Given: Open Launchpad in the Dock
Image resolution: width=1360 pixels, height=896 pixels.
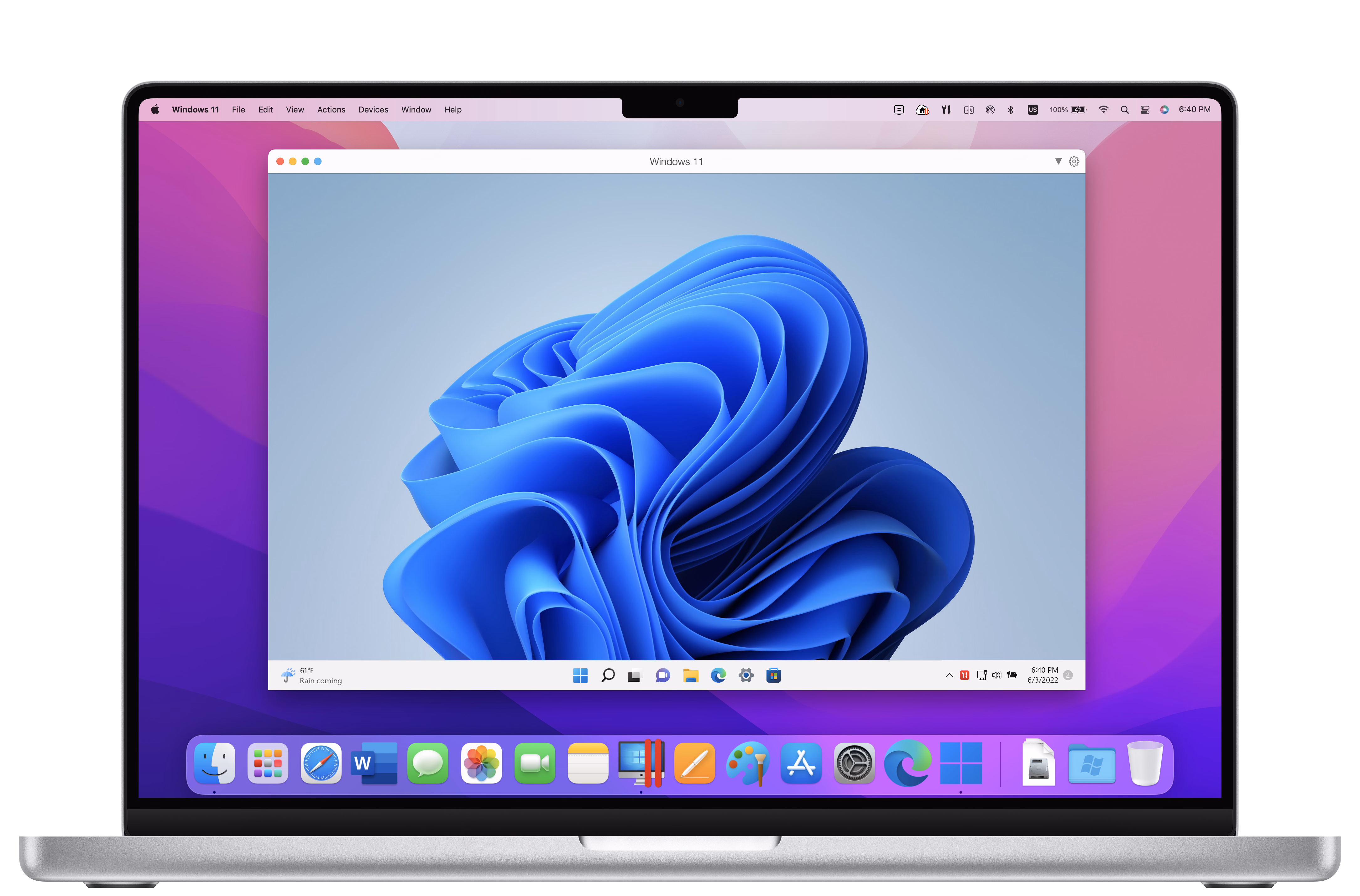Looking at the screenshot, I should pos(267,763).
